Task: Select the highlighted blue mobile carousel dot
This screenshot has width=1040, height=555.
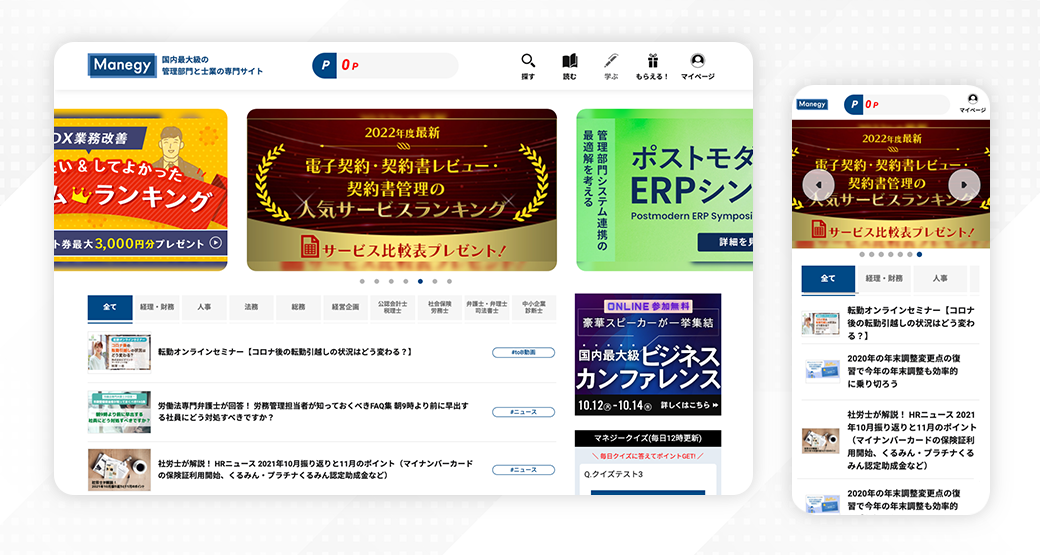Action: coord(919,255)
